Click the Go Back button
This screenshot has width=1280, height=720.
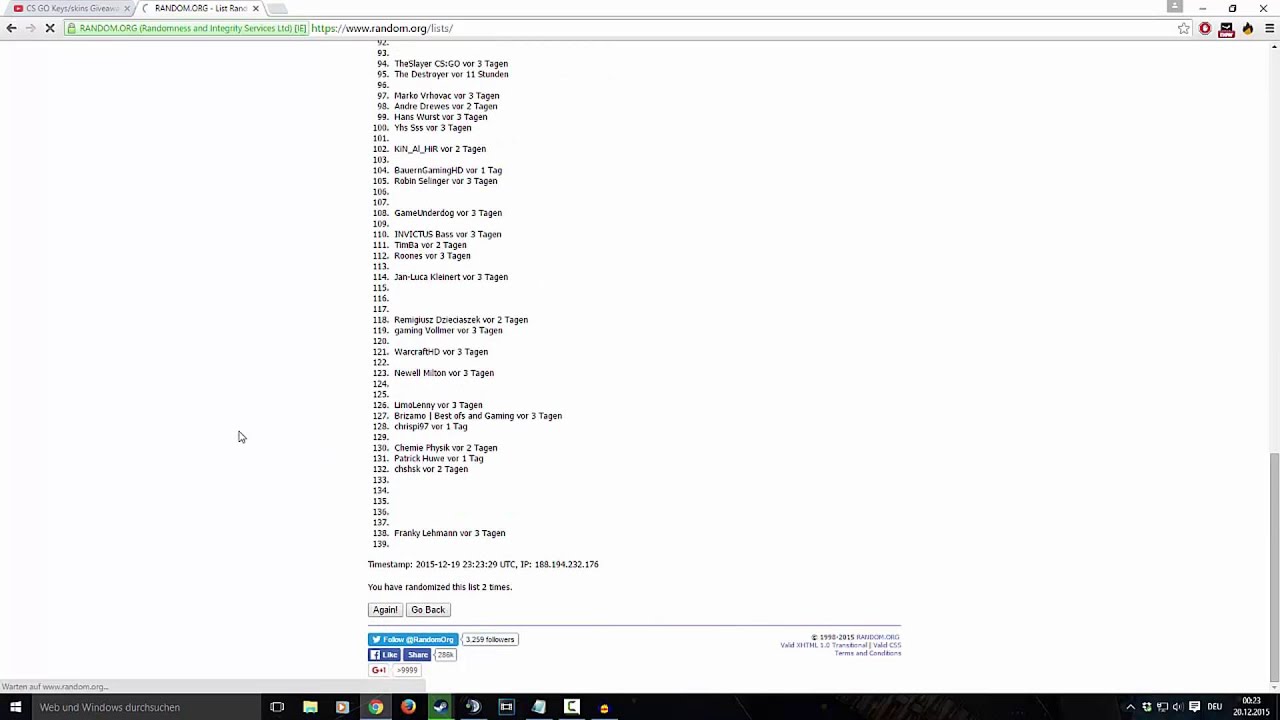(x=428, y=610)
